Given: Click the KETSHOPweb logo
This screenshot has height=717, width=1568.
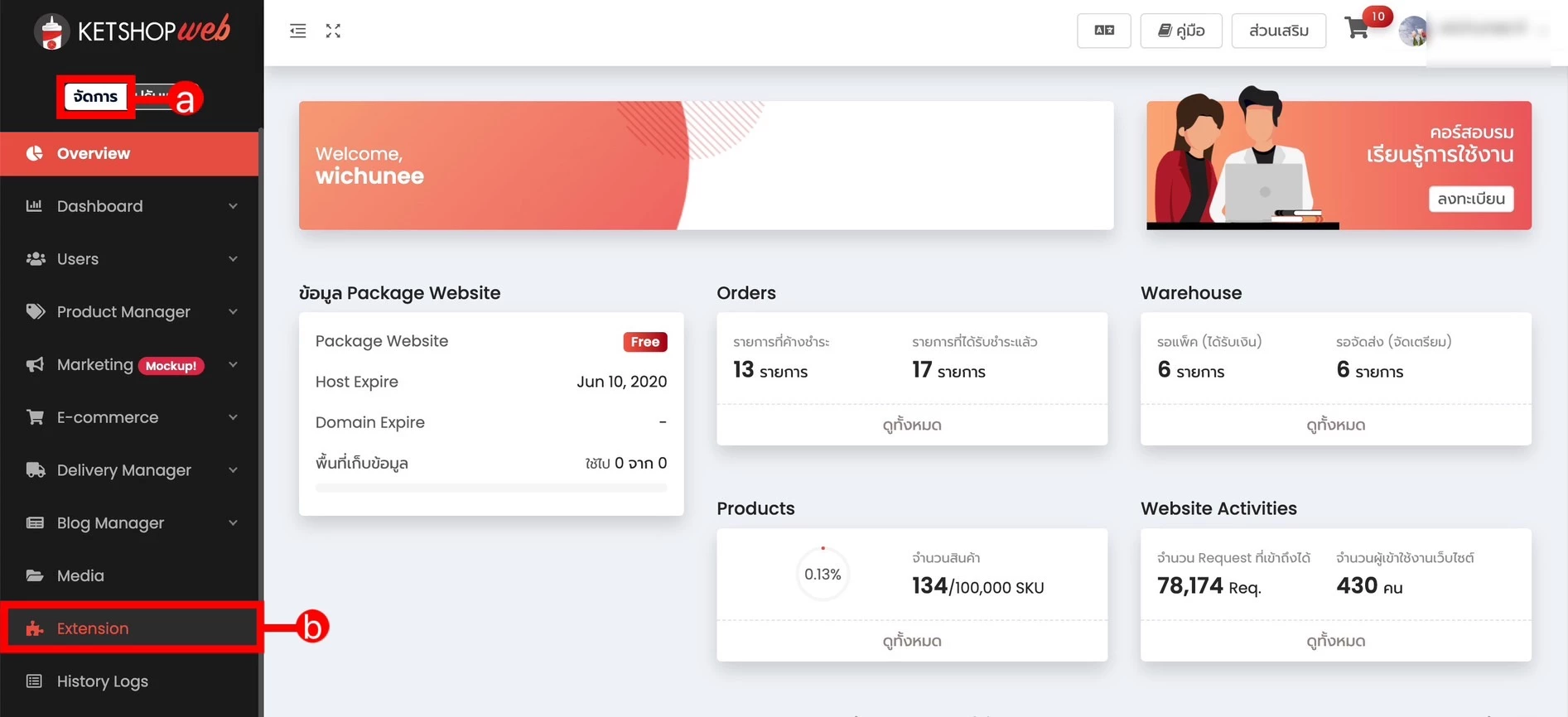Looking at the screenshot, I should 133,31.
